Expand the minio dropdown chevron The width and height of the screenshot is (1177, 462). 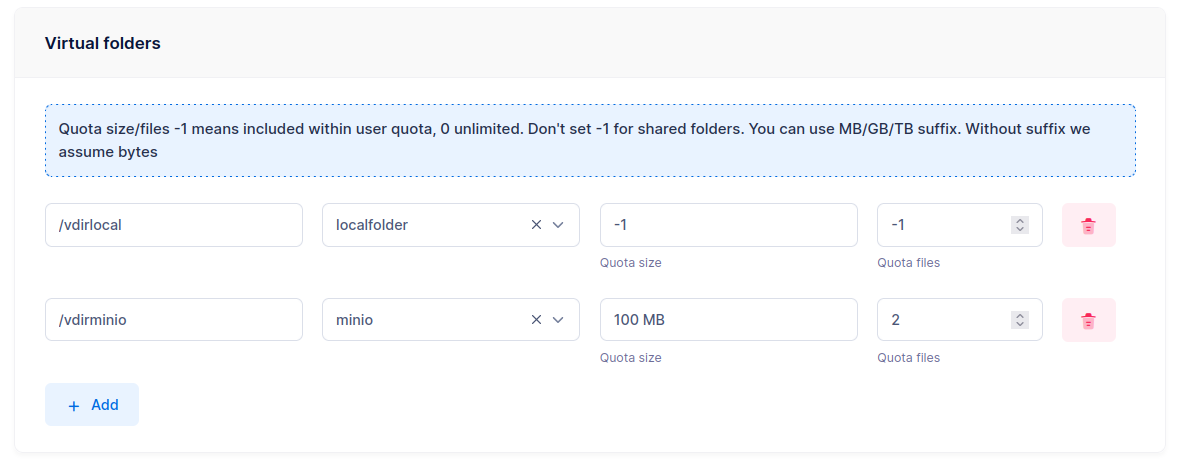(x=558, y=320)
